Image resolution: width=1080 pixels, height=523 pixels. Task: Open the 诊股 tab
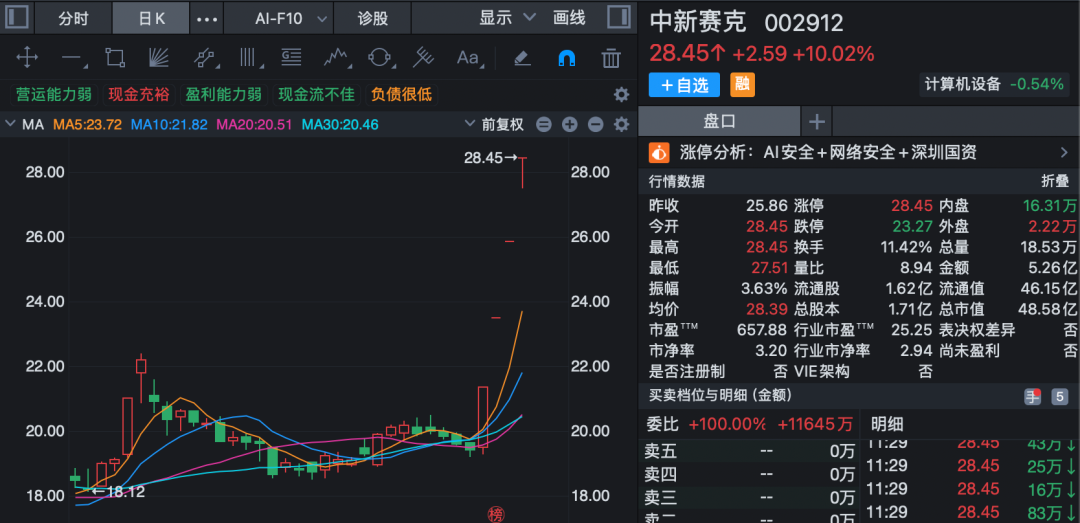[373, 19]
